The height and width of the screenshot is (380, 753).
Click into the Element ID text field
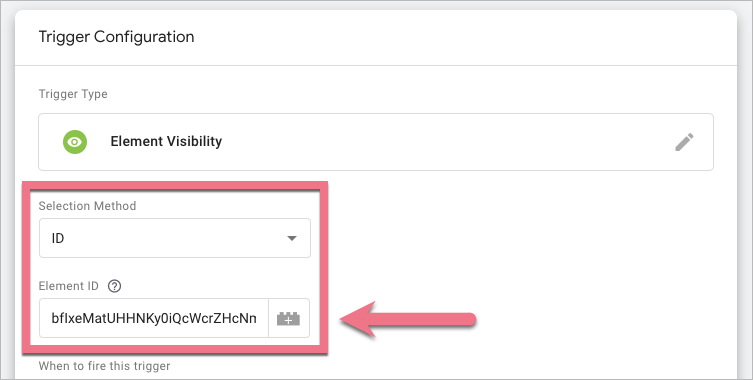[x=154, y=319]
